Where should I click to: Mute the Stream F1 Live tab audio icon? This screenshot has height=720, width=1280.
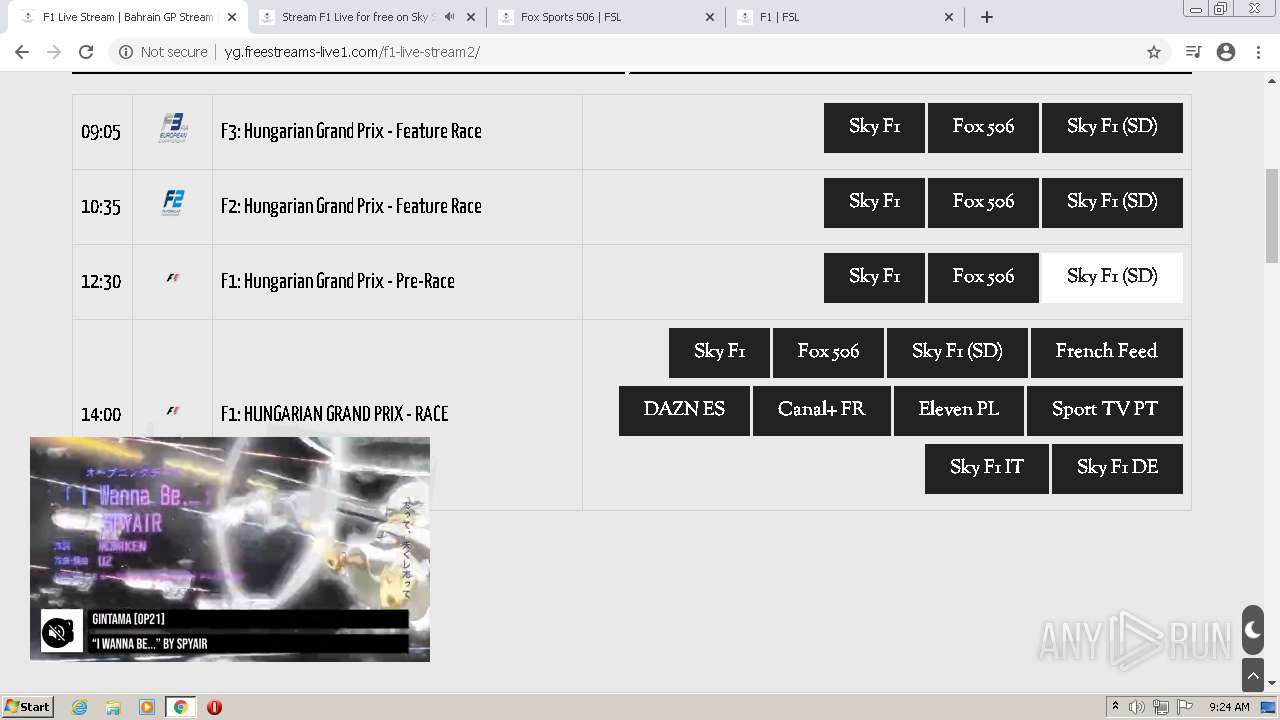pos(449,17)
